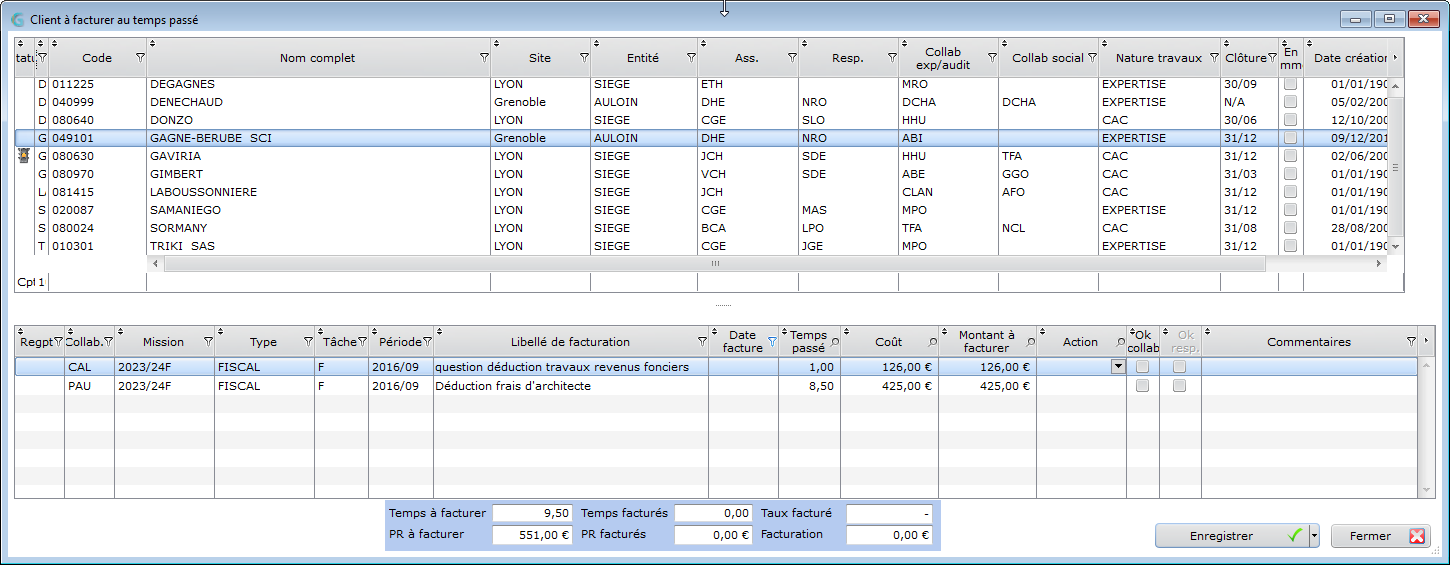
Task: Open filter on Tâche column
Action: 362,342
